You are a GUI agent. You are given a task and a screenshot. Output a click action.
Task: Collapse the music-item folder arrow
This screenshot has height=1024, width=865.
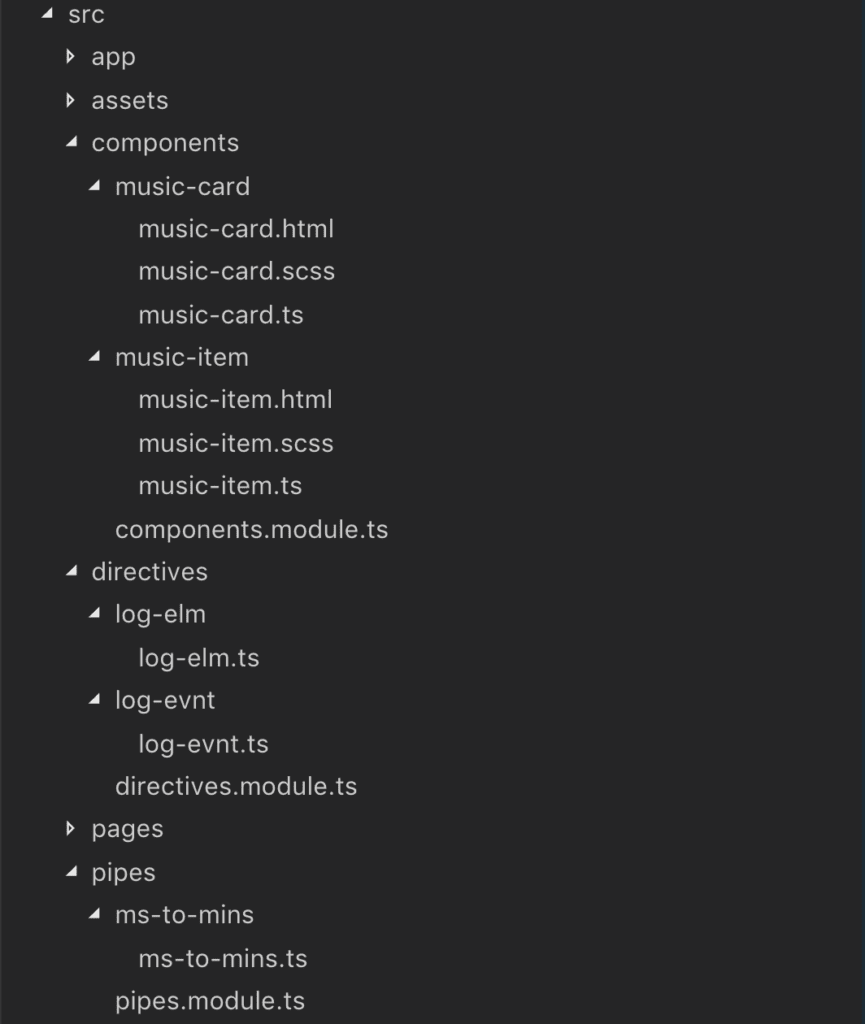pyautogui.click(x=95, y=357)
